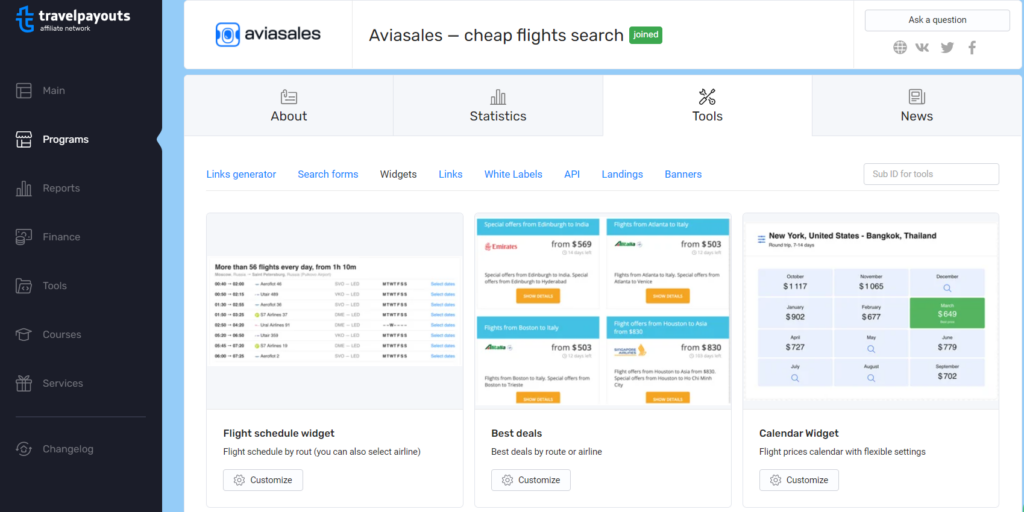Click the Programs storefront icon

24,139
